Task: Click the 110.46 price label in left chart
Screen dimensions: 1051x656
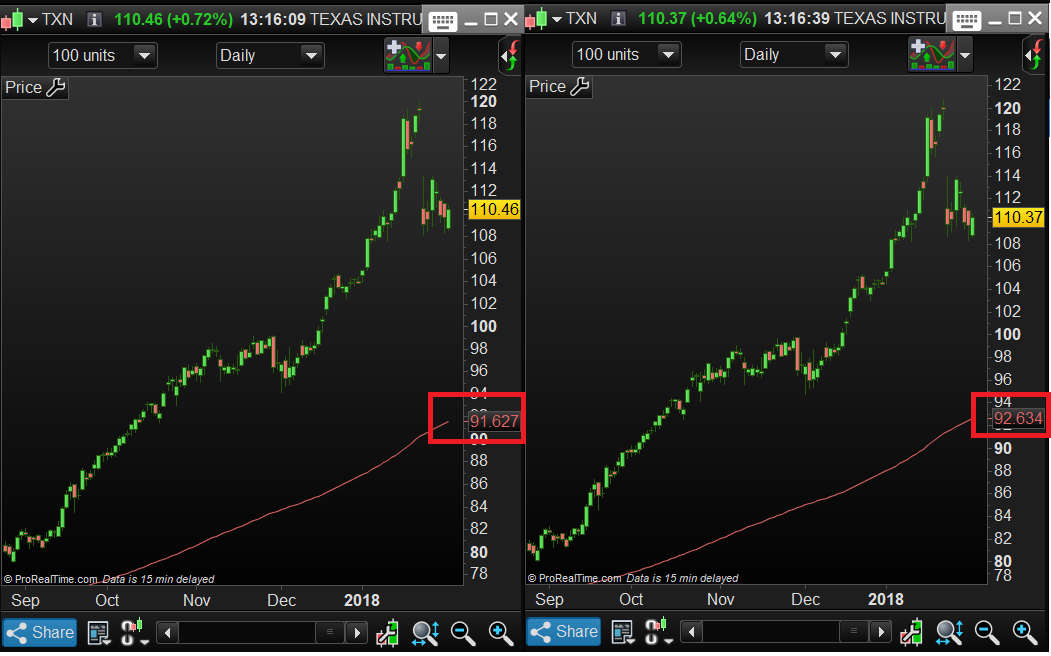Action: [x=494, y=210]
